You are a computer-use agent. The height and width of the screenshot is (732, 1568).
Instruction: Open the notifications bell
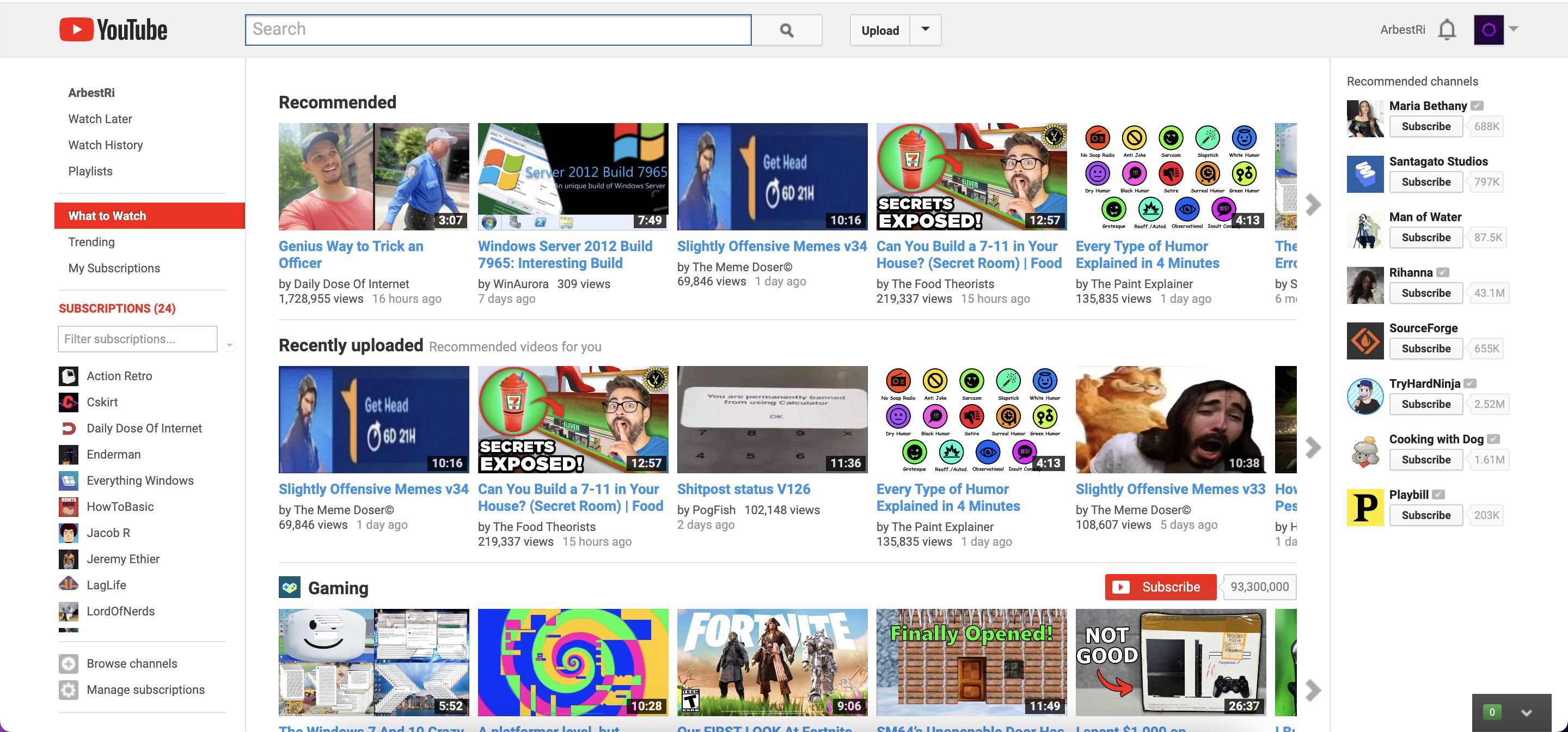tap(1447, 30)
